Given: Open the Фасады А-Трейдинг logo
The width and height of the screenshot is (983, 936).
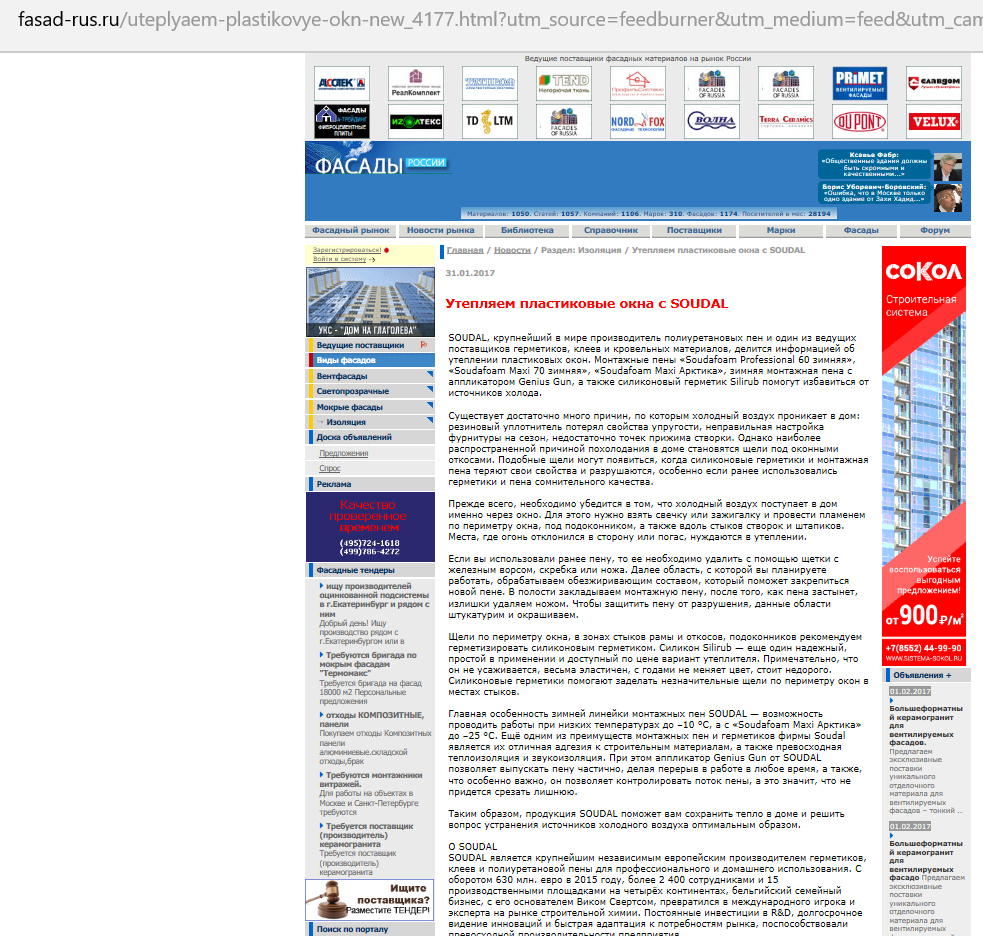Looking at the screenshot, I should click(x=342, y=121).
